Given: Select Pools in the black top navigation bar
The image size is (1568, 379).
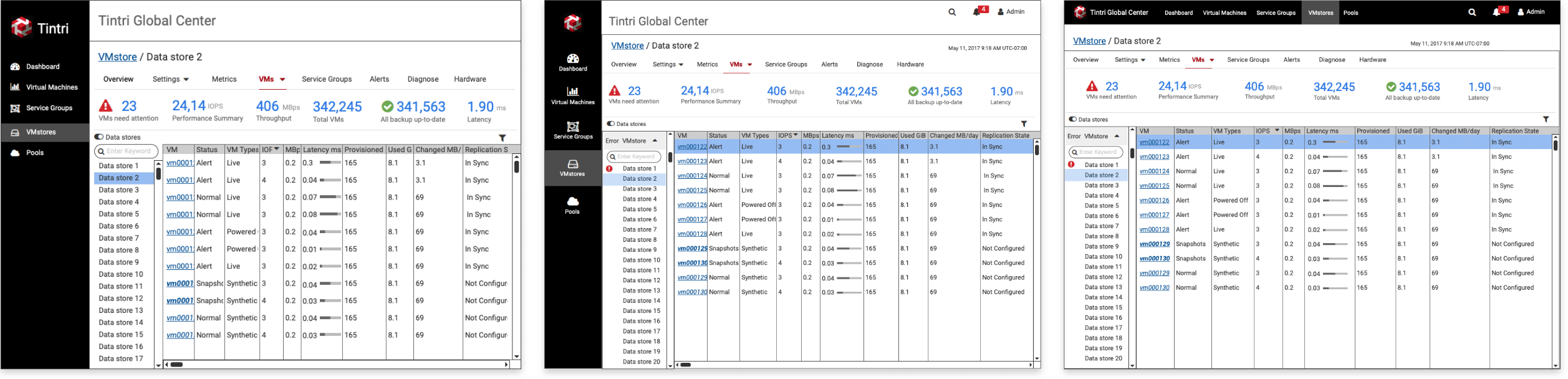Looking at the screenshot, I should [x=1350, y=12].
